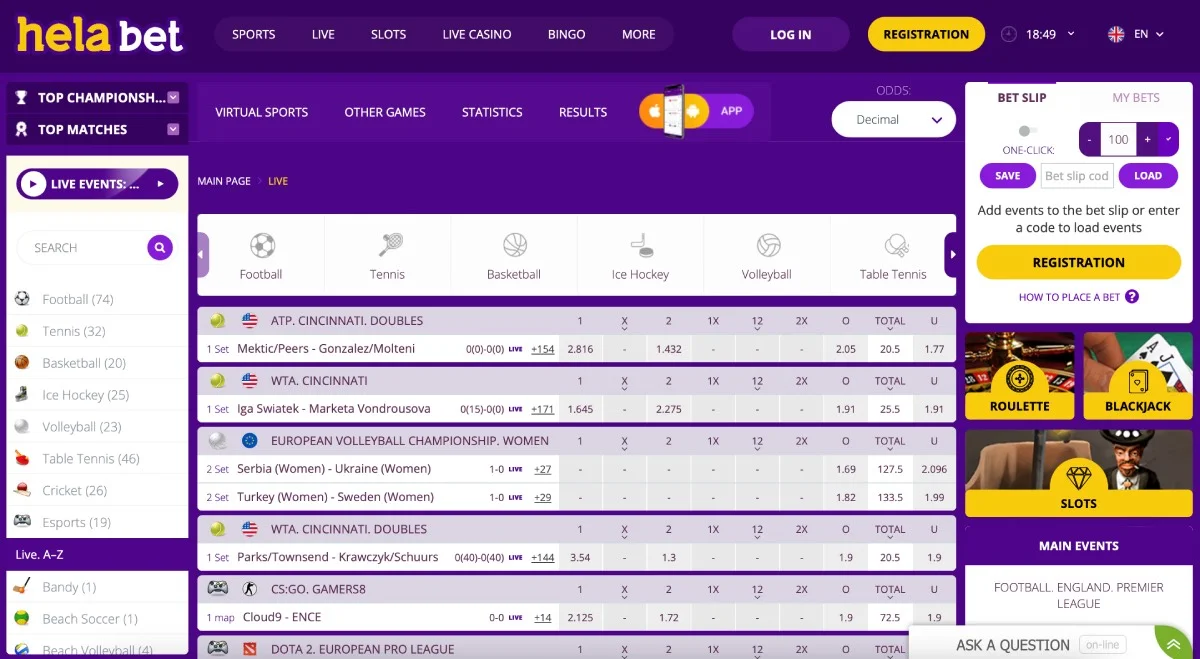This screenshot has width=1200, height=659.
Task: Open the RESULTS link
Action: coord(583,112)
